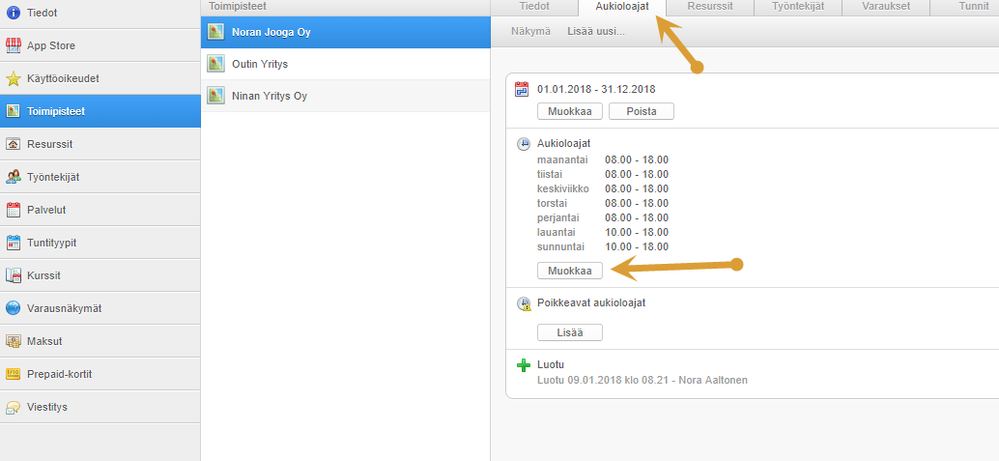Open the Varaukset tab
The height and width of the screenshot is (461, 999).
tap(886, 6)
